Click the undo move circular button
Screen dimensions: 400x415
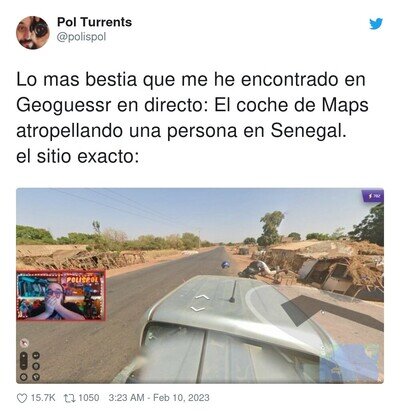pos(36,355)
